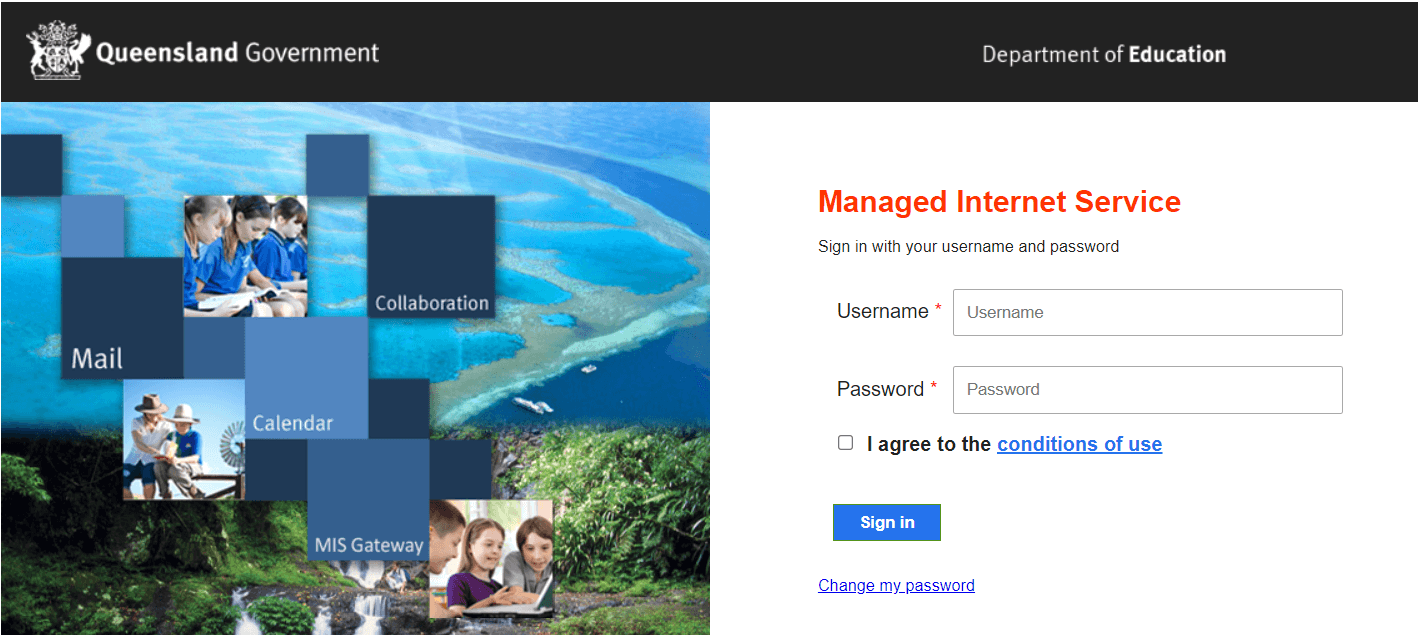The image size is (1420, 635).
Task: Click the Collaboration tile in the banner
Action: [431, 257]
